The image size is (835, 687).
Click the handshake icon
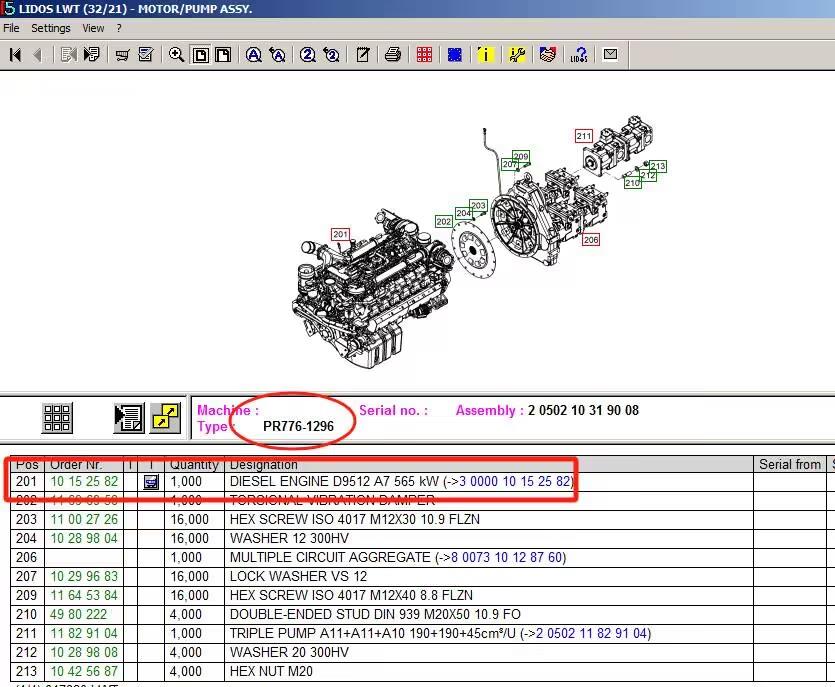click(x=547, y=54)
